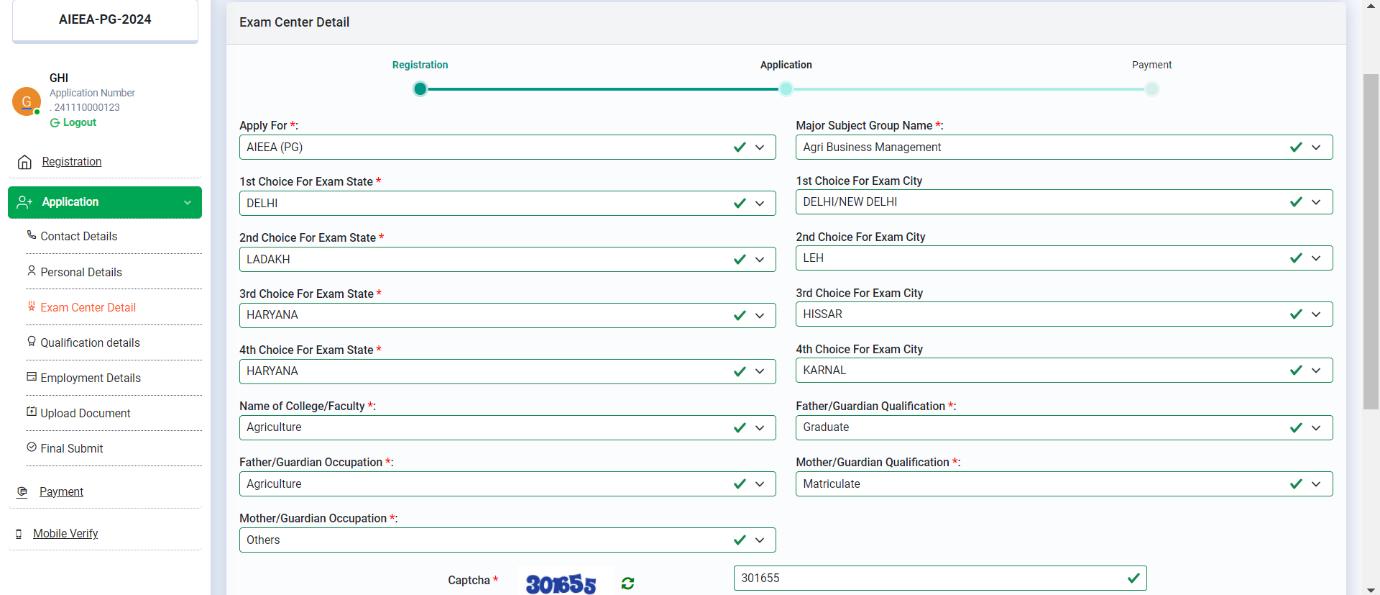Open 4th Choice For Exam City dropdown
This screenshot has height=595, width=1380.
(1064, 370)
